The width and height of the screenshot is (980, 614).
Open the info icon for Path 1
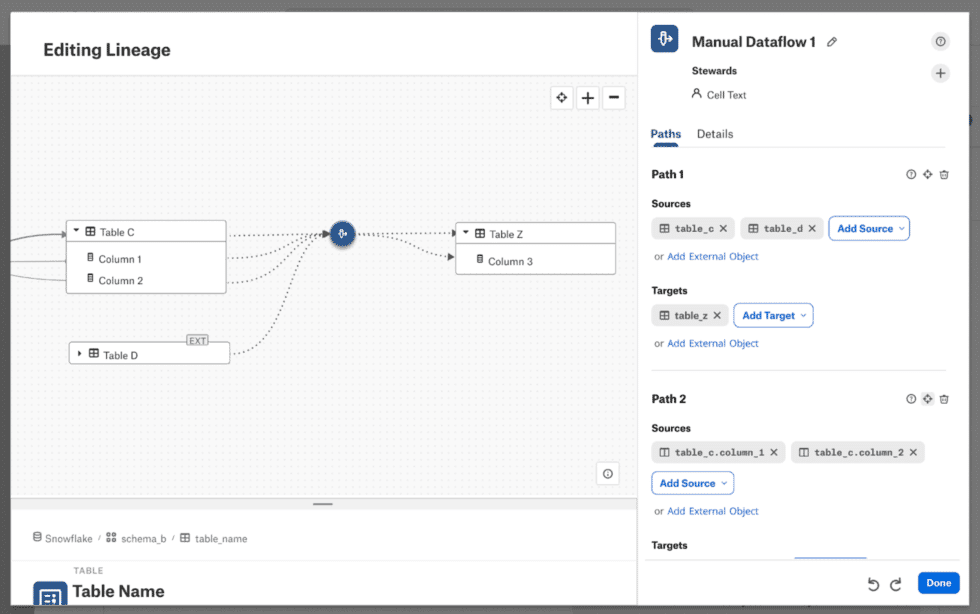pos(911,174)
